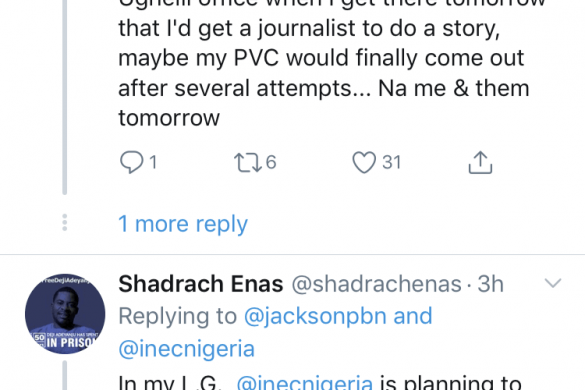Viewport: 585px width, 390px height.
Task: Expand the '1 more reply' link
Action: [183, 224]
